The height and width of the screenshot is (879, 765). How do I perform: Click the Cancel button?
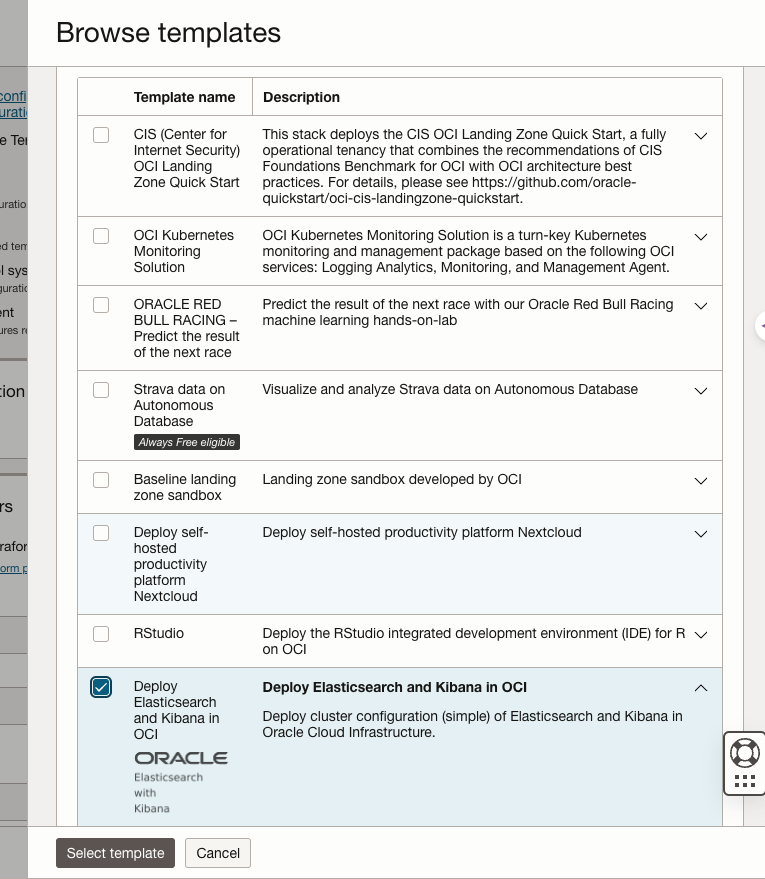[218, 853]
